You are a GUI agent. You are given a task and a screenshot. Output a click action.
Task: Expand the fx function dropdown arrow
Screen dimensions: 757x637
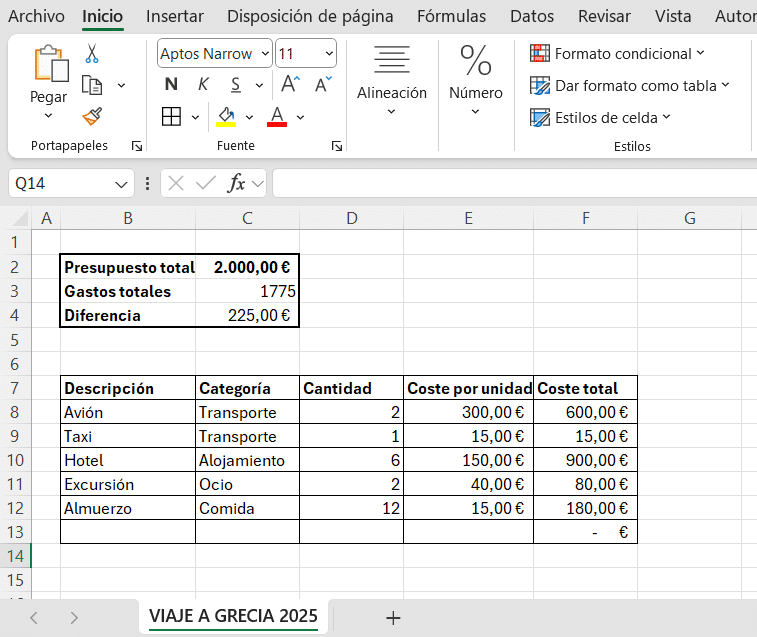click(x=258, y=184)
